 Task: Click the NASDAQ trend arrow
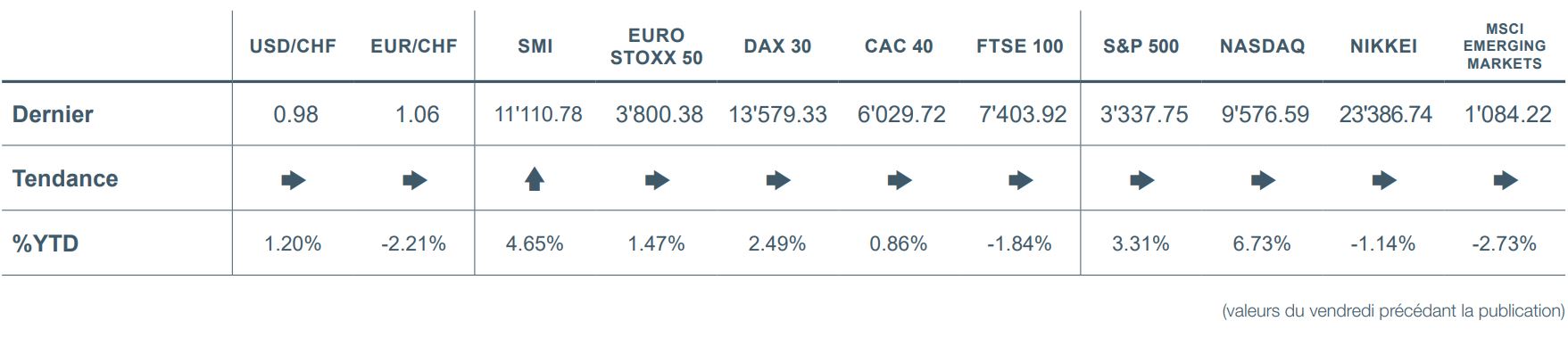point(1263,180)
